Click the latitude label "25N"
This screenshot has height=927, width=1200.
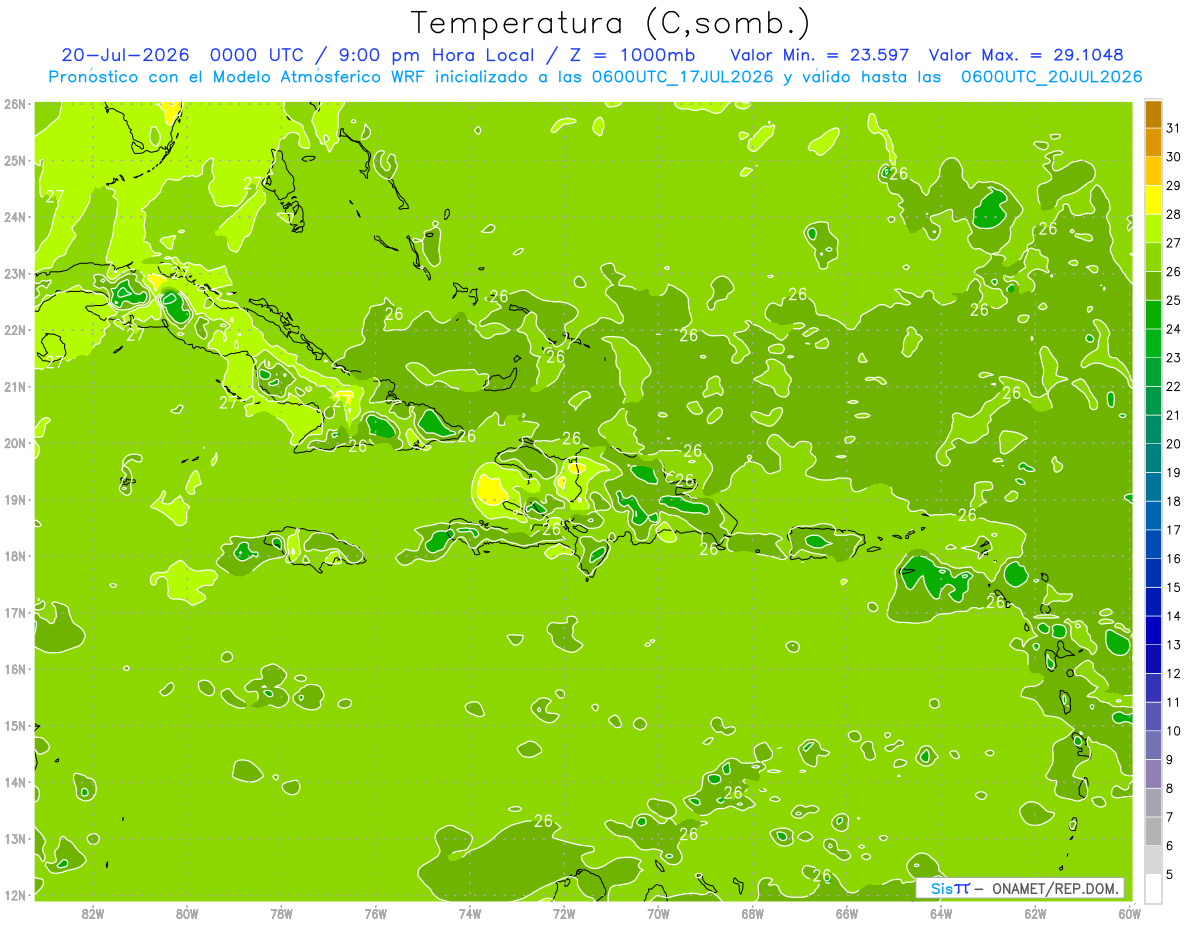(x=15, y=161)
